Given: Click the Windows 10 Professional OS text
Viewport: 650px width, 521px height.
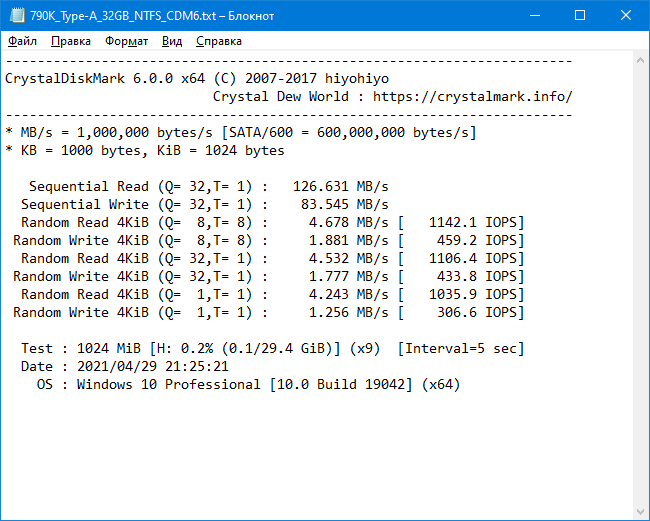Looking at the screenshot, I should tap(169, 384).
